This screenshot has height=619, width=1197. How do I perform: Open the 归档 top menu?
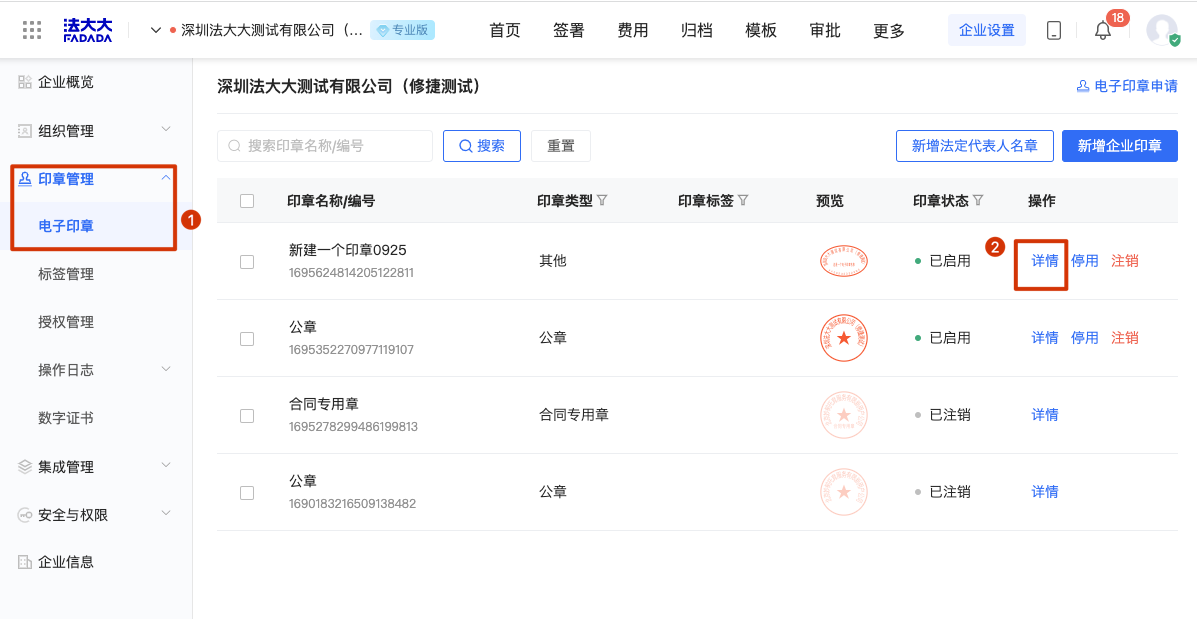[697, 31]
